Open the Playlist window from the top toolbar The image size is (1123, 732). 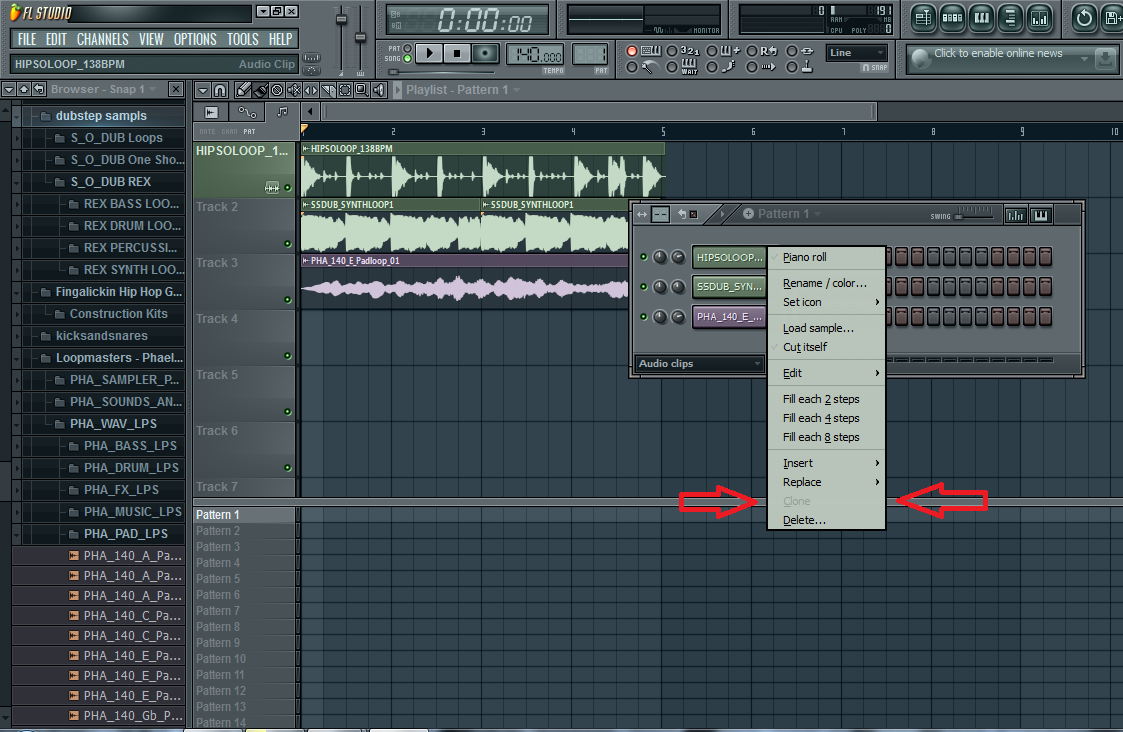[923, 19]
